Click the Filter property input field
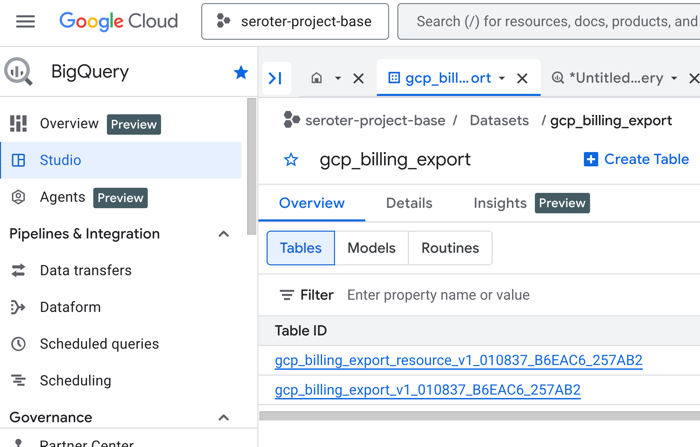Screen dimensions: 700x447 click(x=500, y=295)
